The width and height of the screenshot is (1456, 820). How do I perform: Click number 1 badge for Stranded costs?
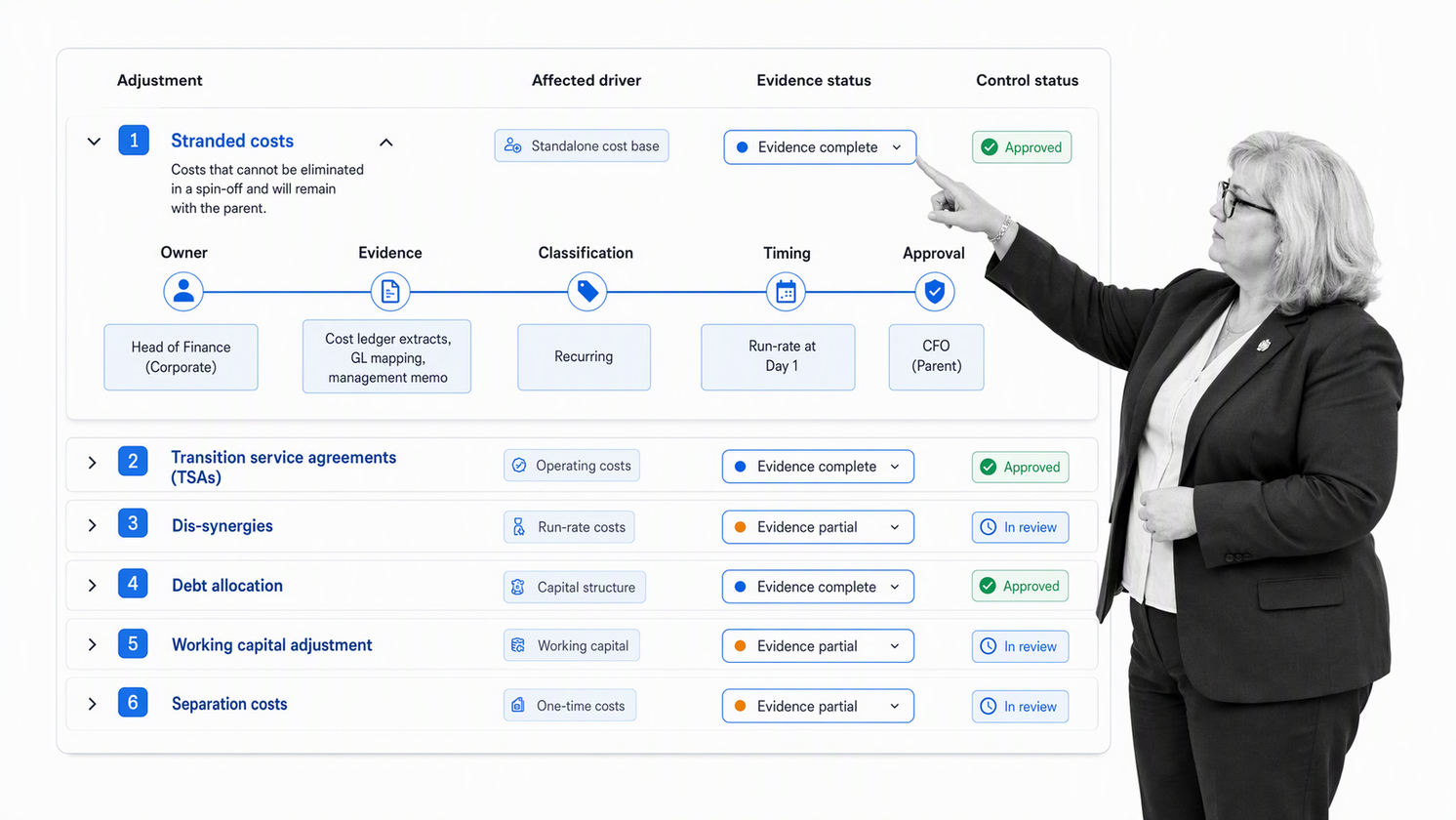pyautogui.click(x=134, y=141)
